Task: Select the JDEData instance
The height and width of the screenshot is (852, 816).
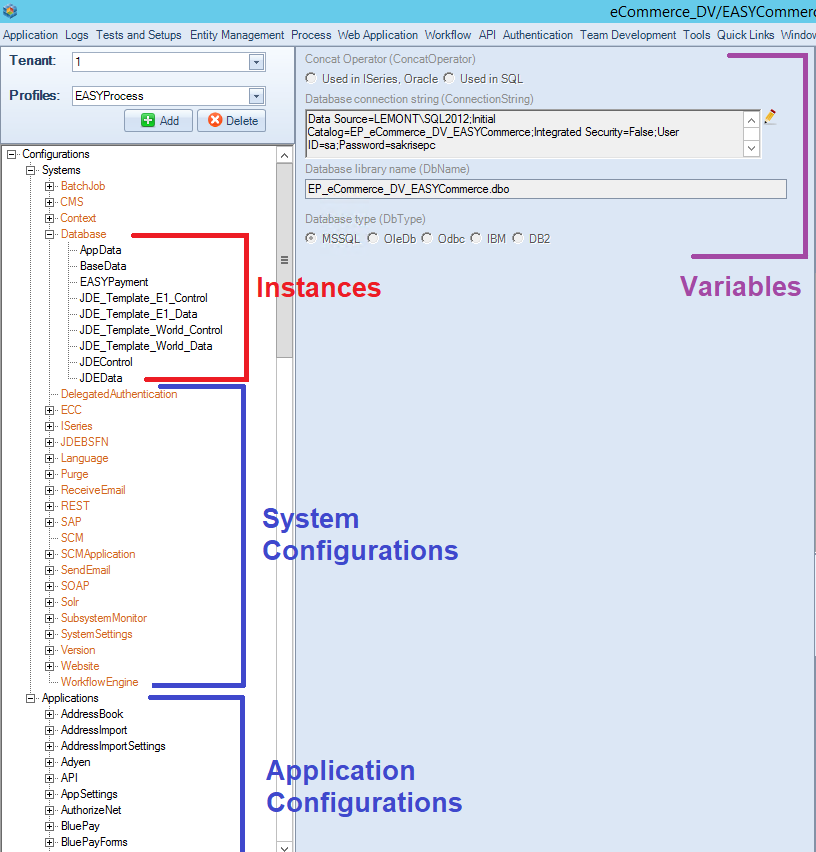Action: 101,378
